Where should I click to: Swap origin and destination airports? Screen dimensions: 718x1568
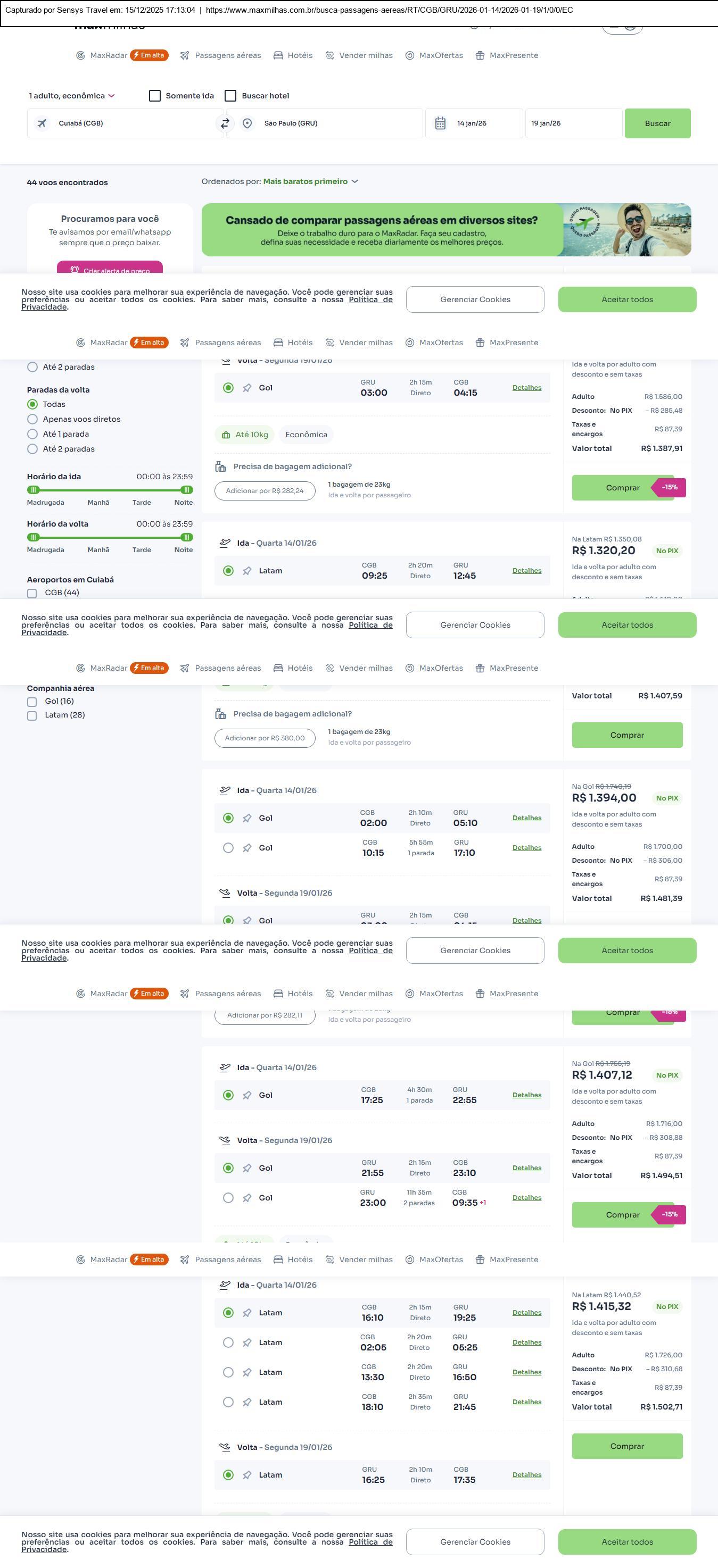tap(225, 123)
